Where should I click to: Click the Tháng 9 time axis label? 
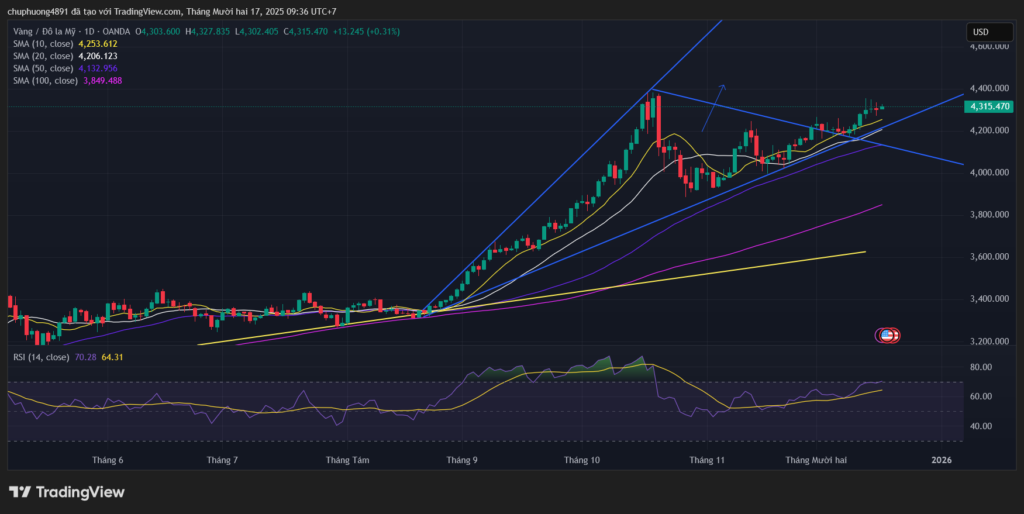[x=461, y=460]
